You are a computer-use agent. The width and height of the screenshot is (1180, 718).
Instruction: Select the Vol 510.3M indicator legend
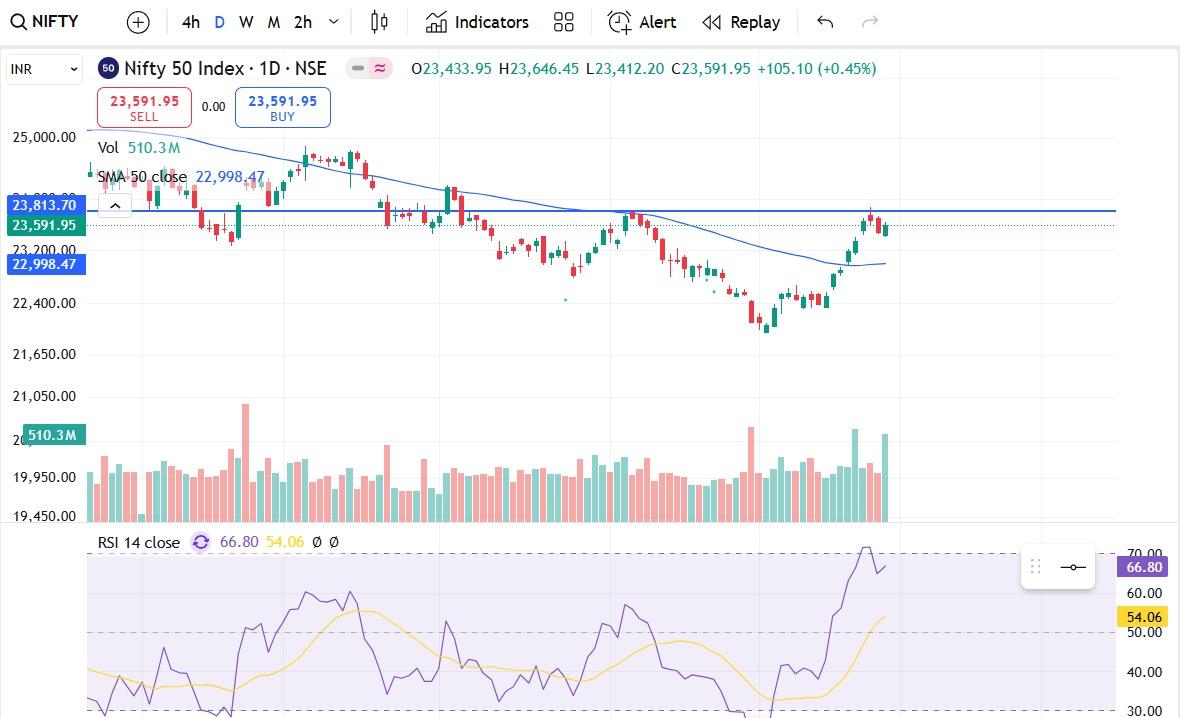pyautogui.click(x=139, y=148)
